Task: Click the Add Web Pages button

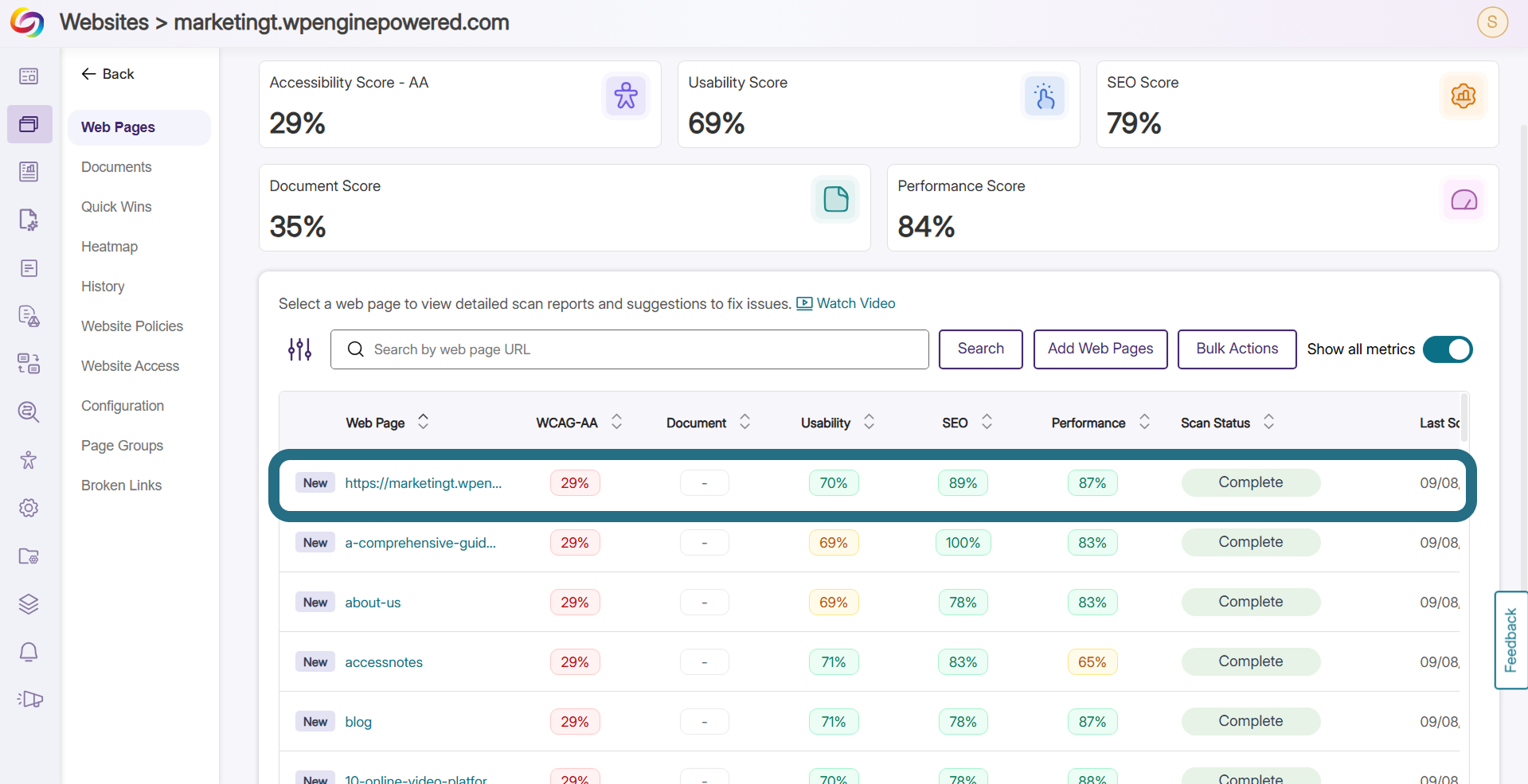Action: 1100,349
